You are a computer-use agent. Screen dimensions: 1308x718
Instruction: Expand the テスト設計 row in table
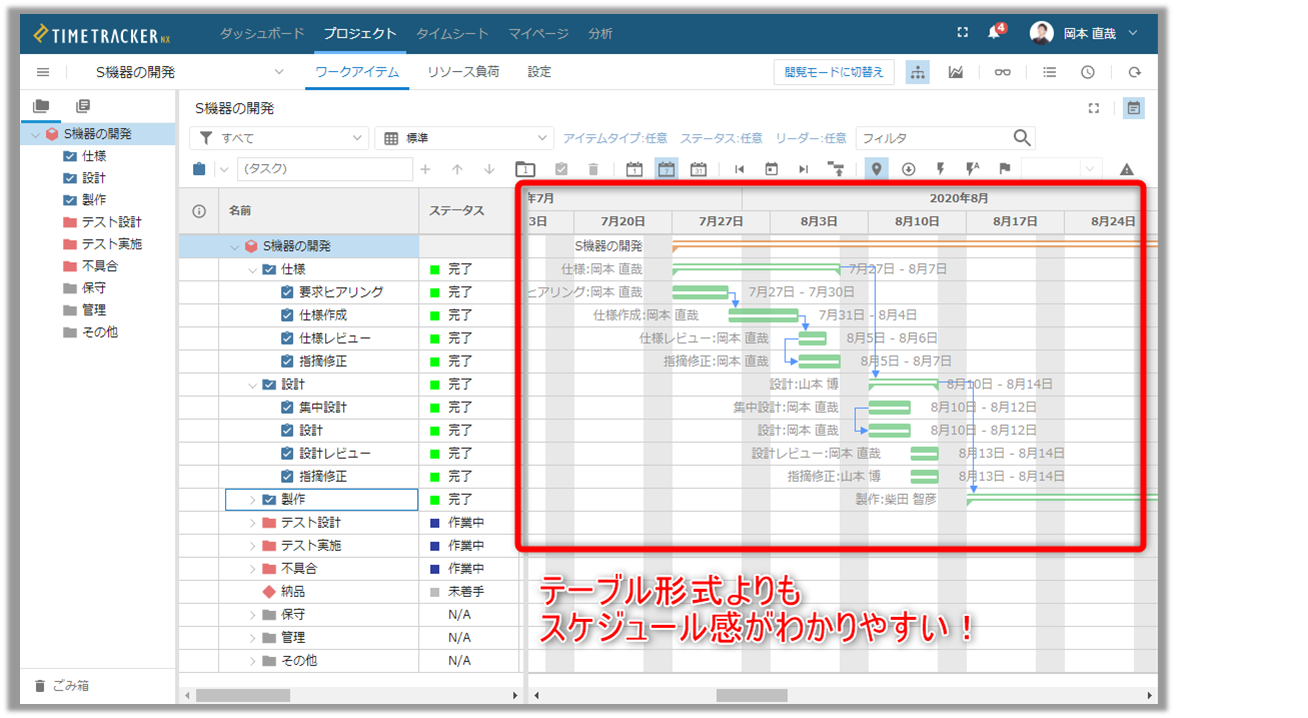point(252,522)
